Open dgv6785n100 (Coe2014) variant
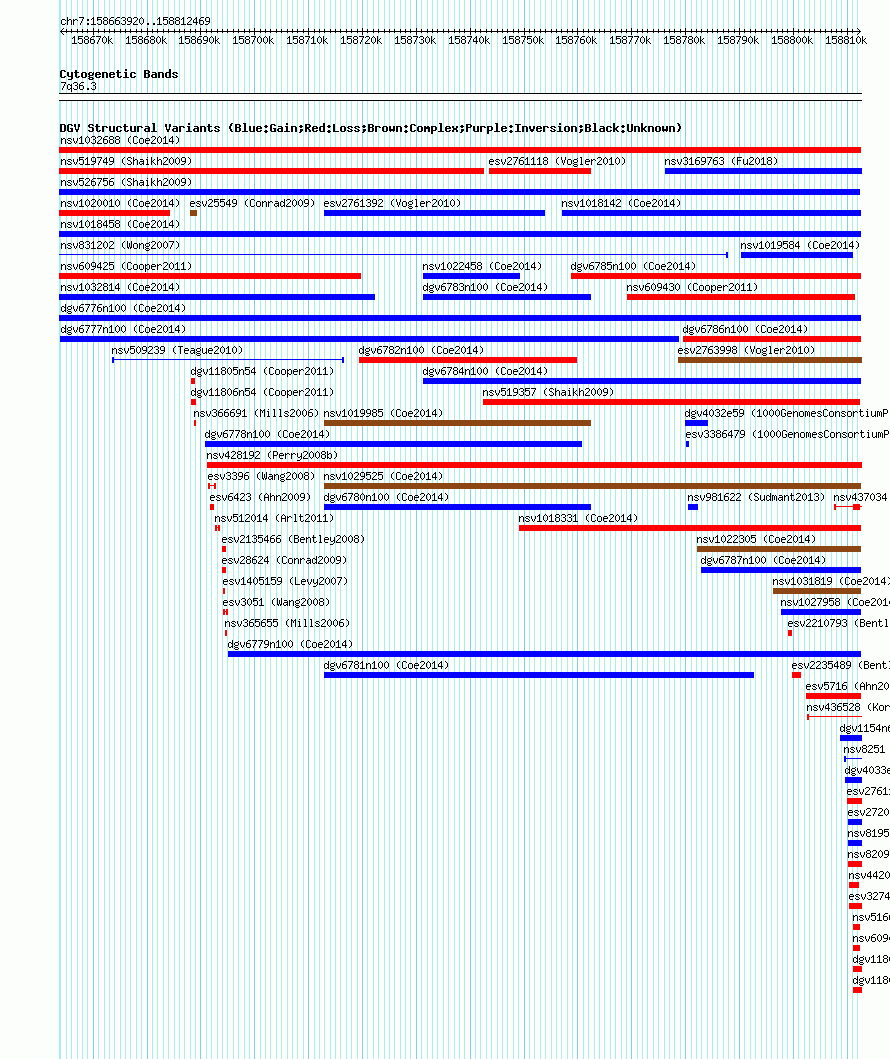890x1059 pixels. tap(716, 276)
